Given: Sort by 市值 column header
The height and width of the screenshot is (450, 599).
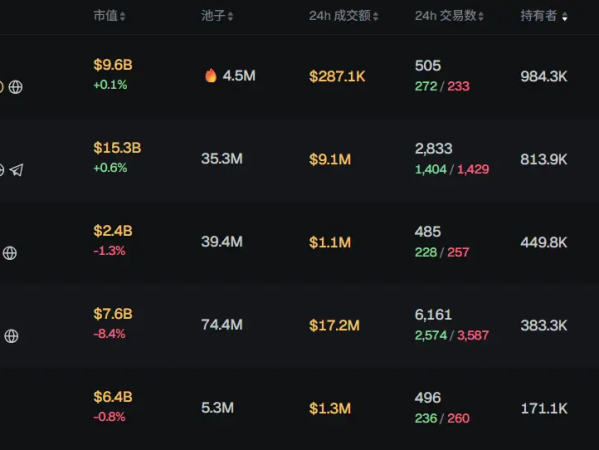Looking at the screenshot, I should pos(109,16).
